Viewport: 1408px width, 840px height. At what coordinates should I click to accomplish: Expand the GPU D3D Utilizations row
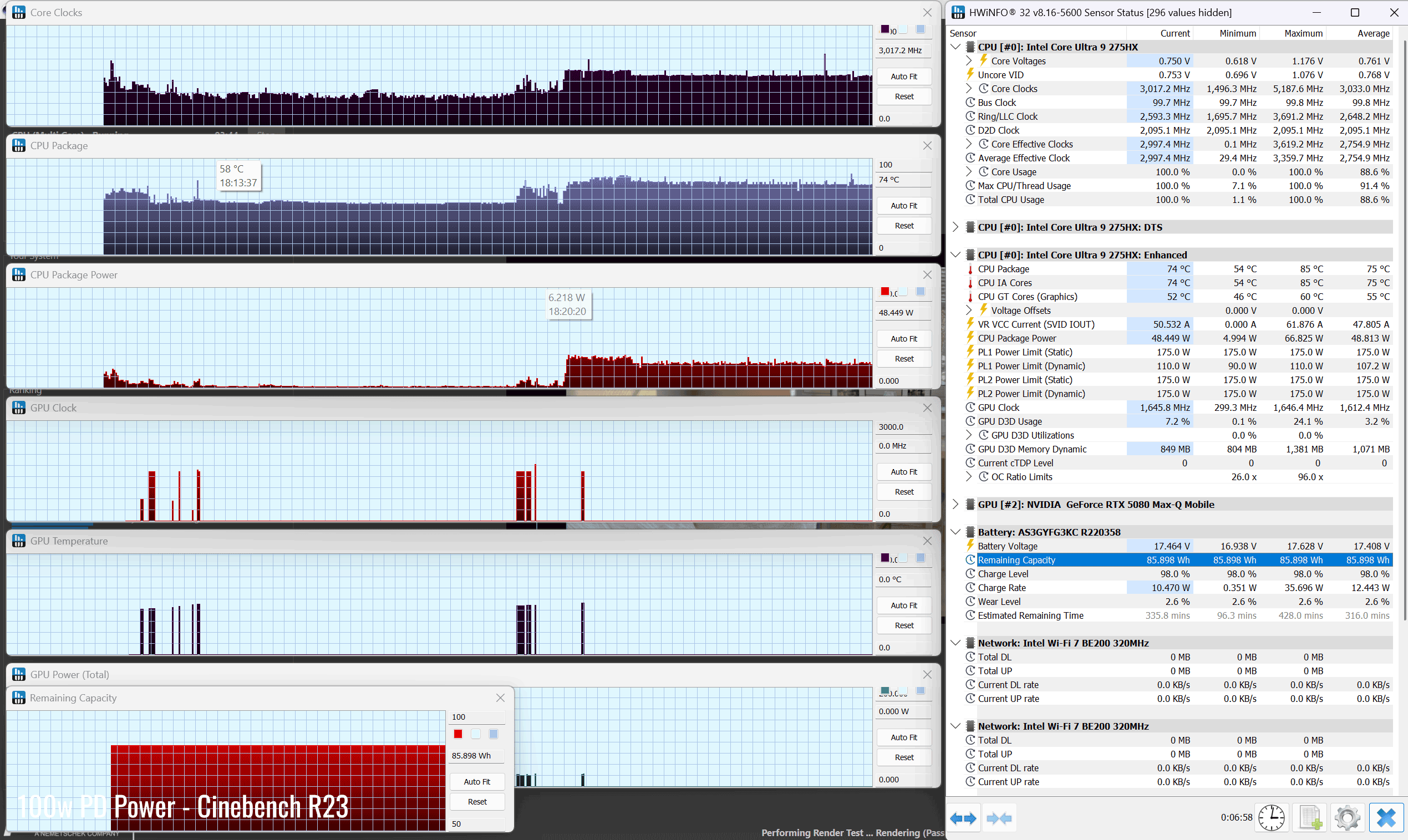969,435
